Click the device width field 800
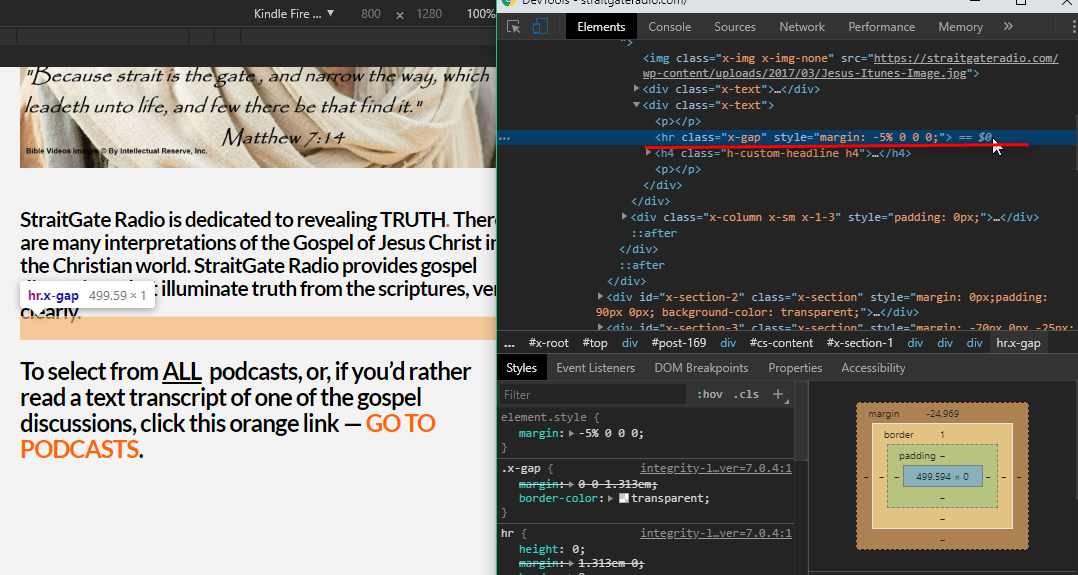1078x575 pixels. (x=371, y=13)
